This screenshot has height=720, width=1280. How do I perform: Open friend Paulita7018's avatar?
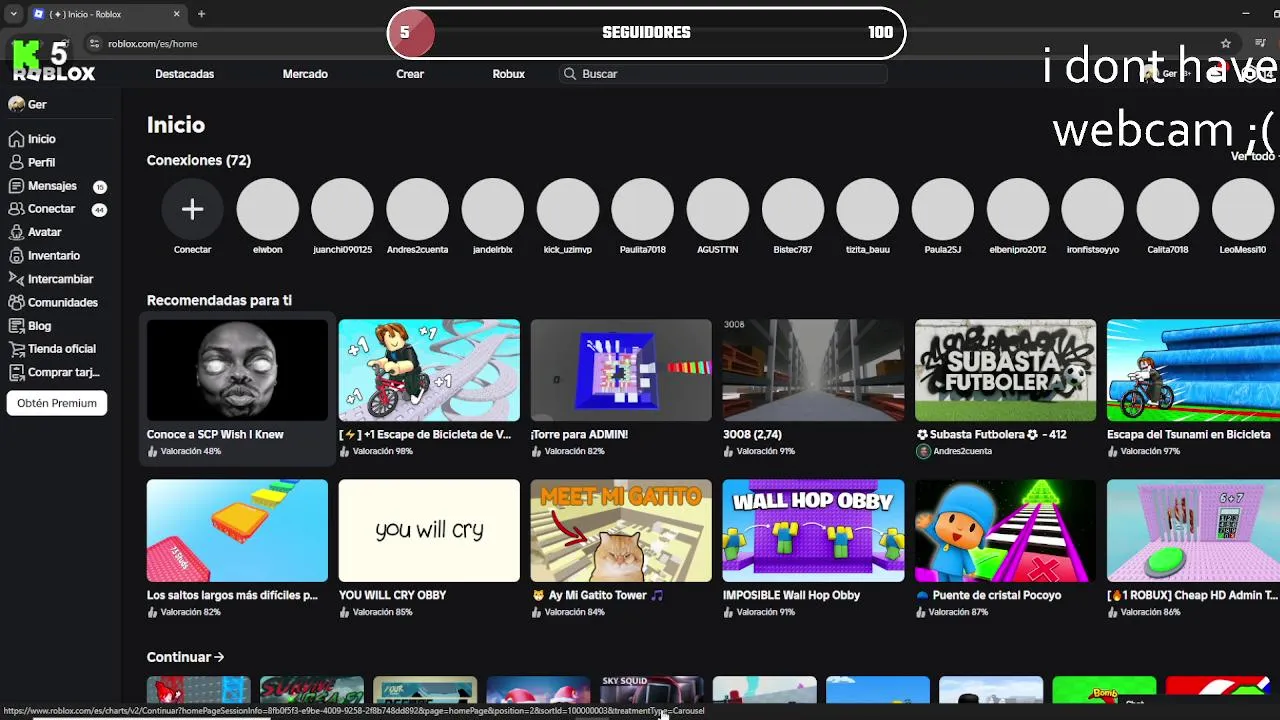pos(642,209)
